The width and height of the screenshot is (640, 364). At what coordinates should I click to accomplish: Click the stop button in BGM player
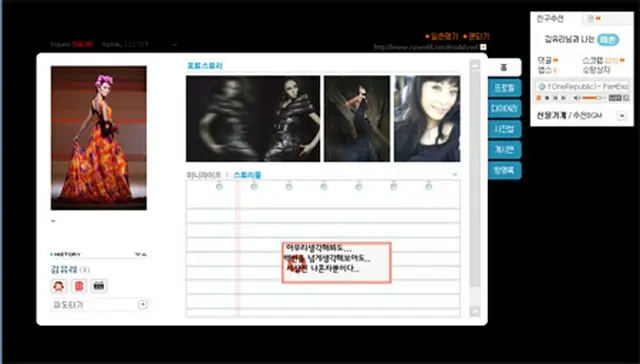pyautogui.click(x=547, y=98)
